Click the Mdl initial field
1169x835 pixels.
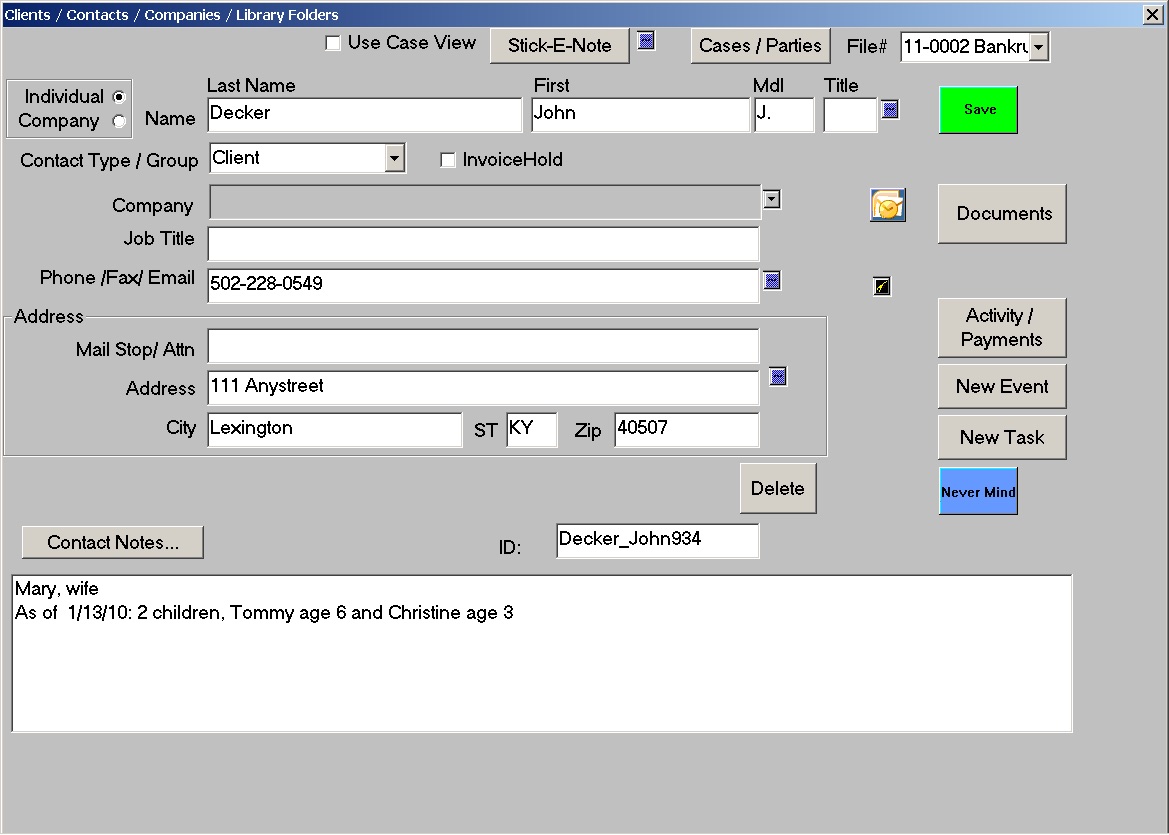[x=784, y=115]
